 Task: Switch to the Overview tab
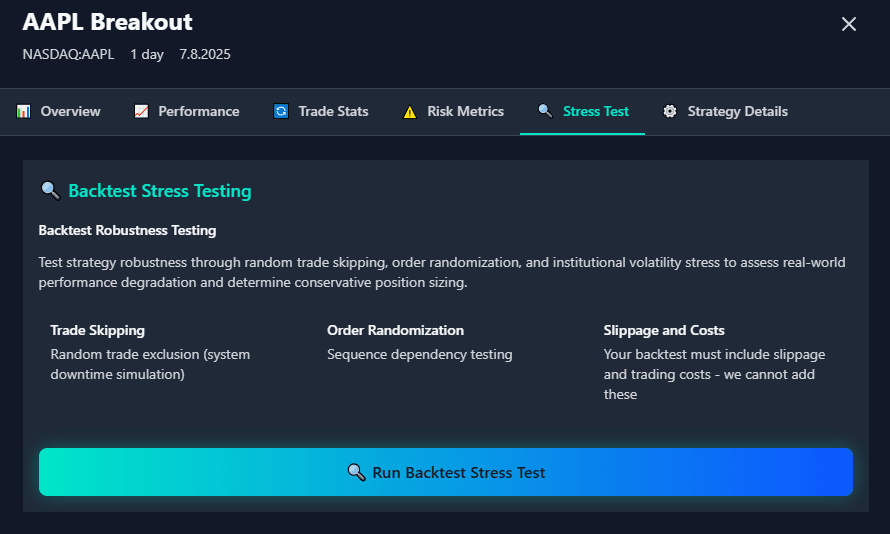[x=70, y=112]
